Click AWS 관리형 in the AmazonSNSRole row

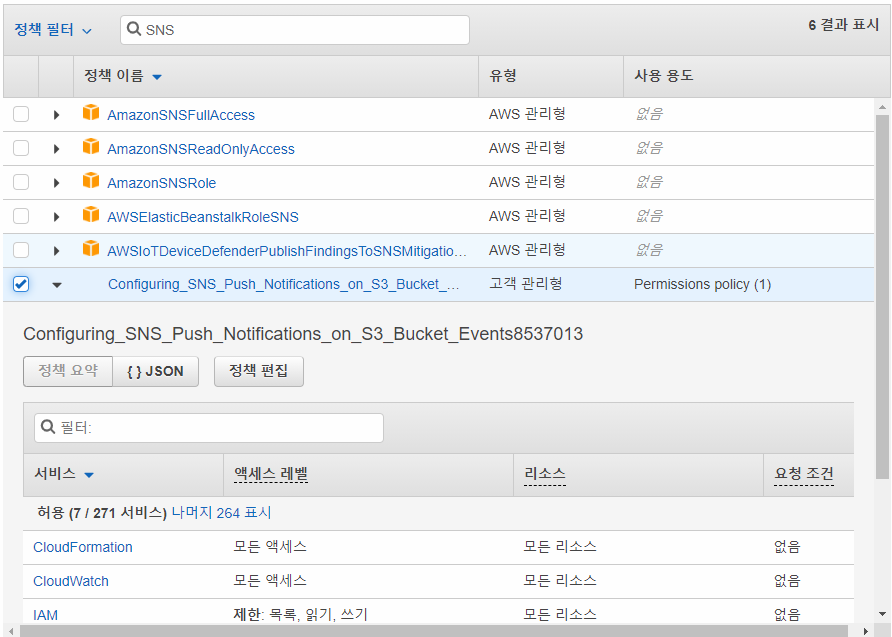click(x=527, y=182)
